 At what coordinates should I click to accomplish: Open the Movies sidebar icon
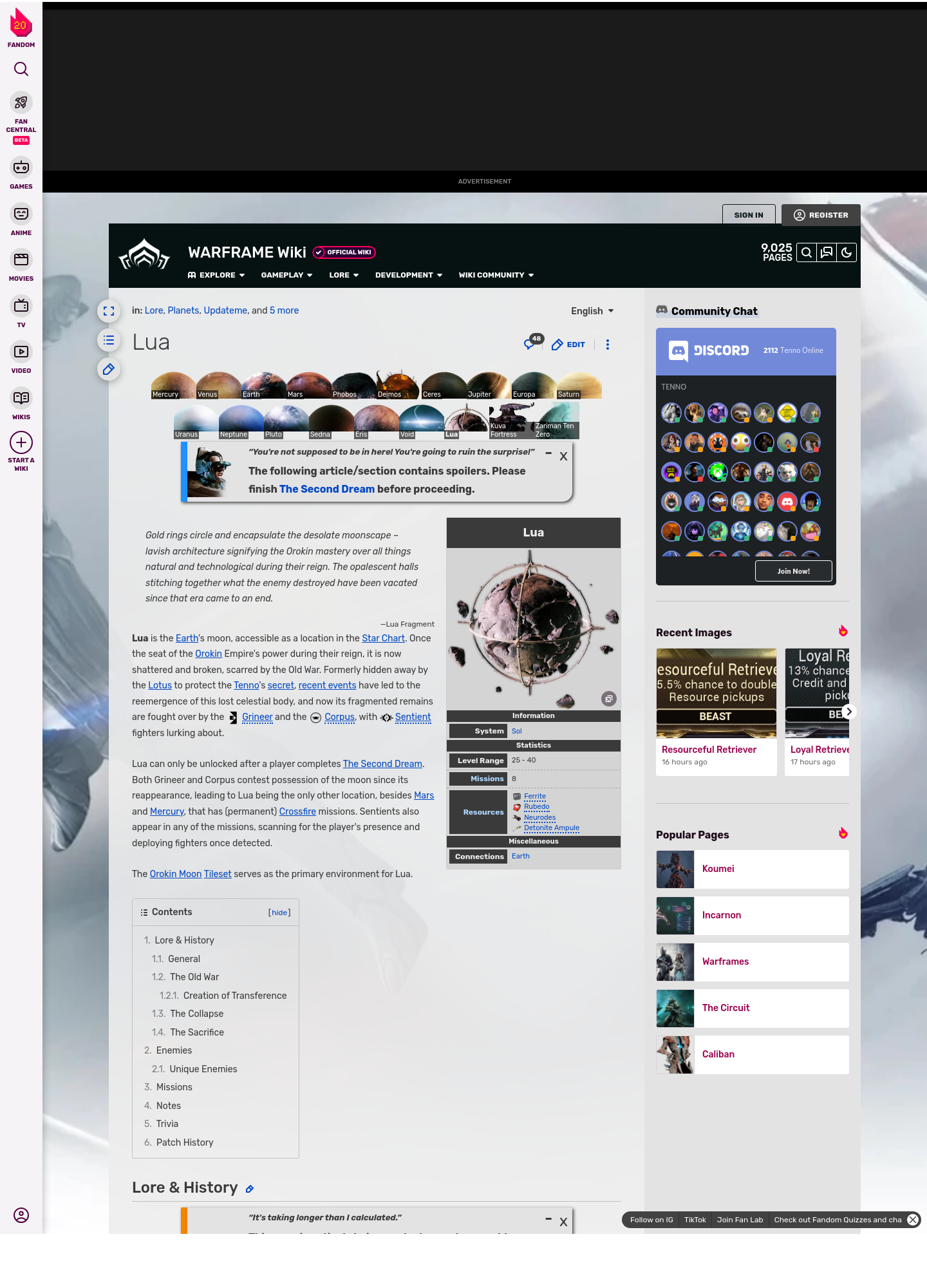[x=21, y=260]
